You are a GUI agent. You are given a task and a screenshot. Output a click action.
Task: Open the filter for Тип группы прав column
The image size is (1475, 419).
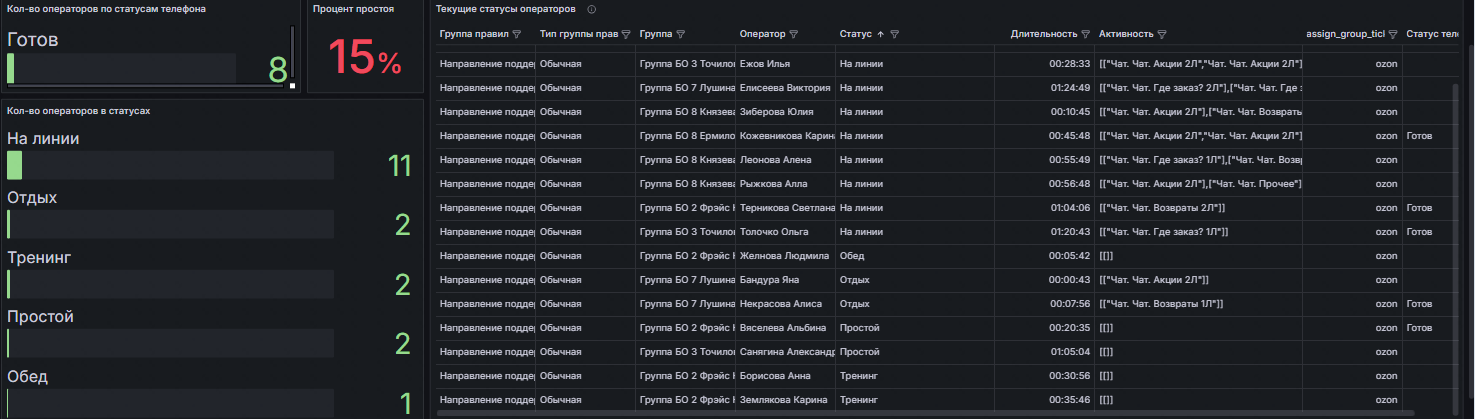625,34
